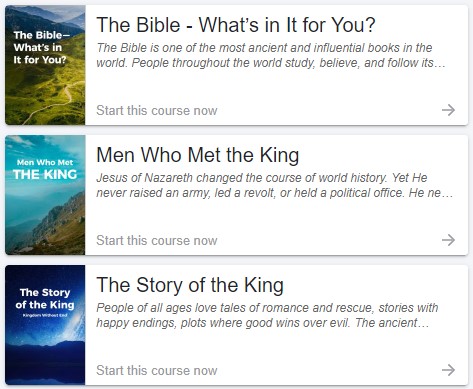Click the description starting 'The Bible is one of the most ancient'

tap(271, 55)
